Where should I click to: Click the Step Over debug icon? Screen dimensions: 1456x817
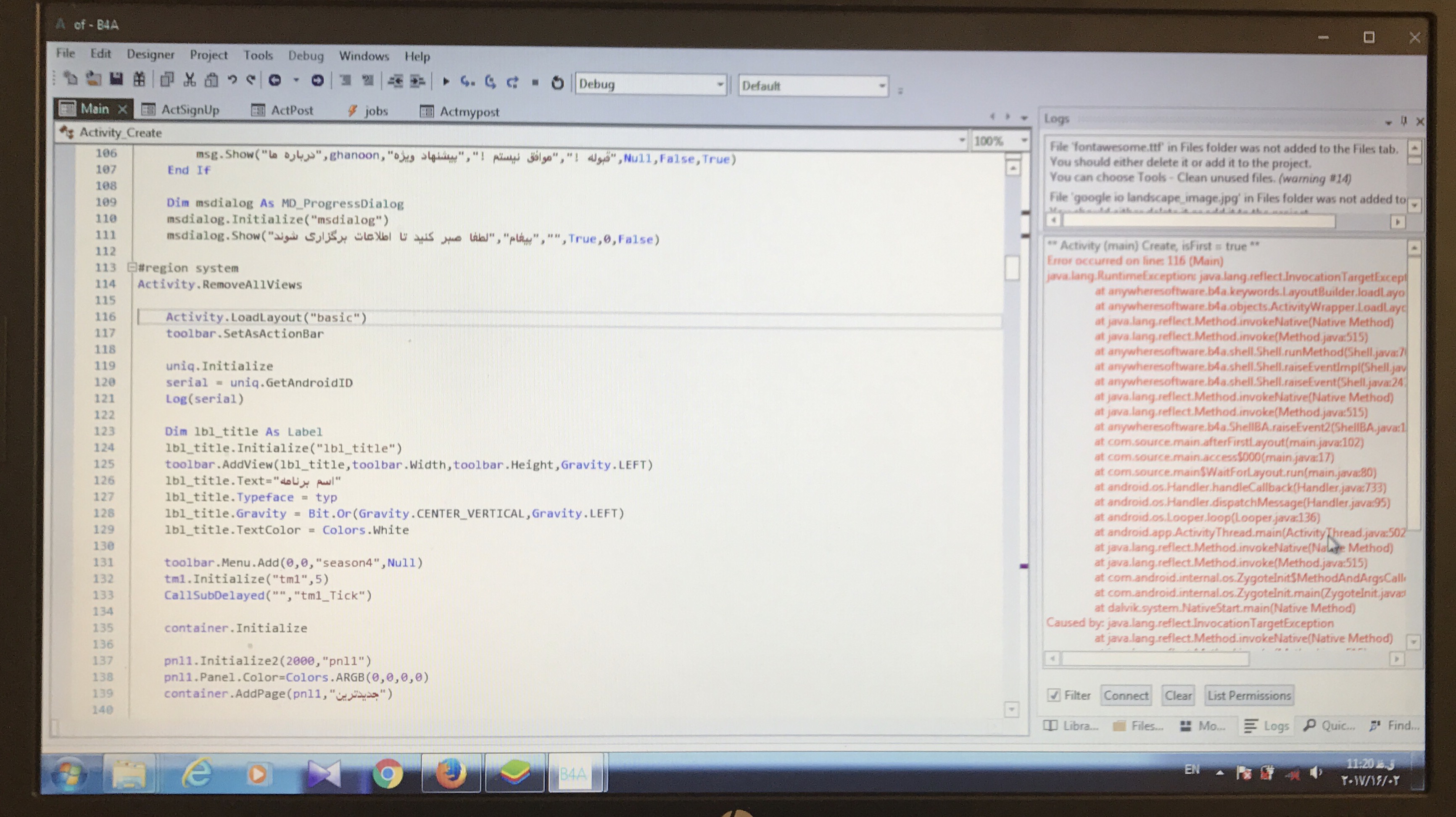click(x=490, y=82)
